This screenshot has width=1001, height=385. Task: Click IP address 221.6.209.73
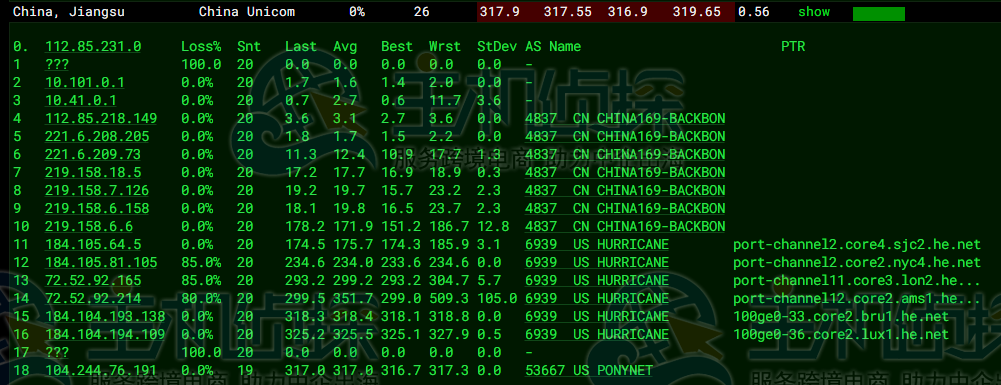point(93,155)
